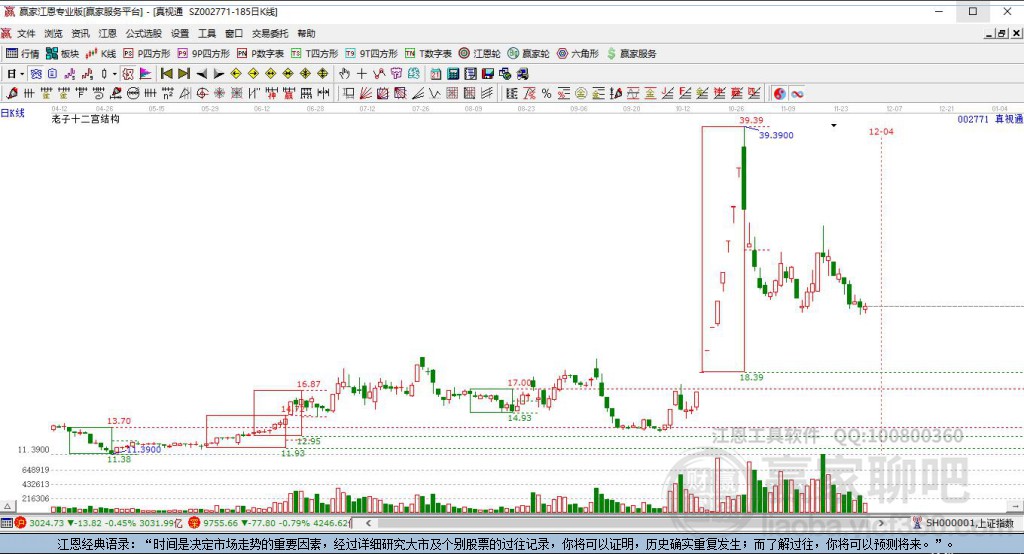
Task: Open the 文件 menu
Action: pyautogui.click(x=26, y=33)
